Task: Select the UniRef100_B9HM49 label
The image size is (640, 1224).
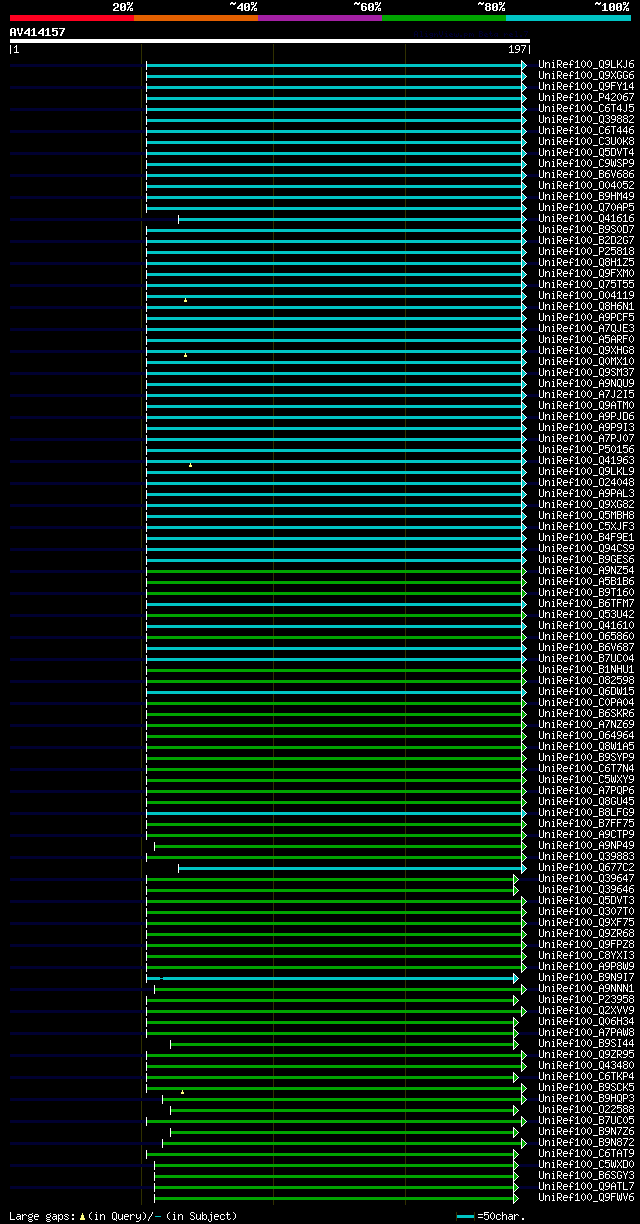Action: [x=586, y=196]
